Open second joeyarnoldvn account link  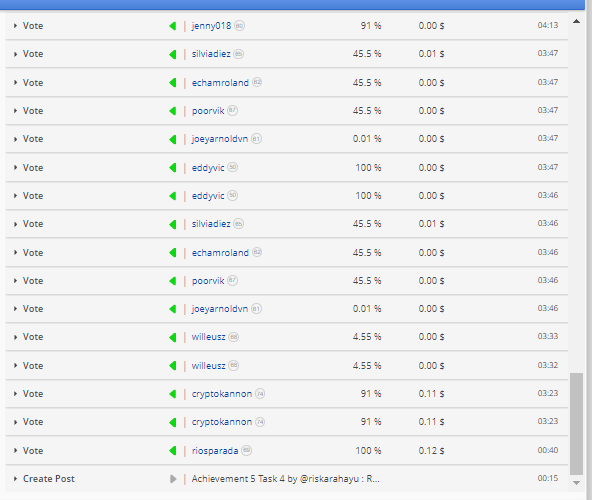pos(220,309)
